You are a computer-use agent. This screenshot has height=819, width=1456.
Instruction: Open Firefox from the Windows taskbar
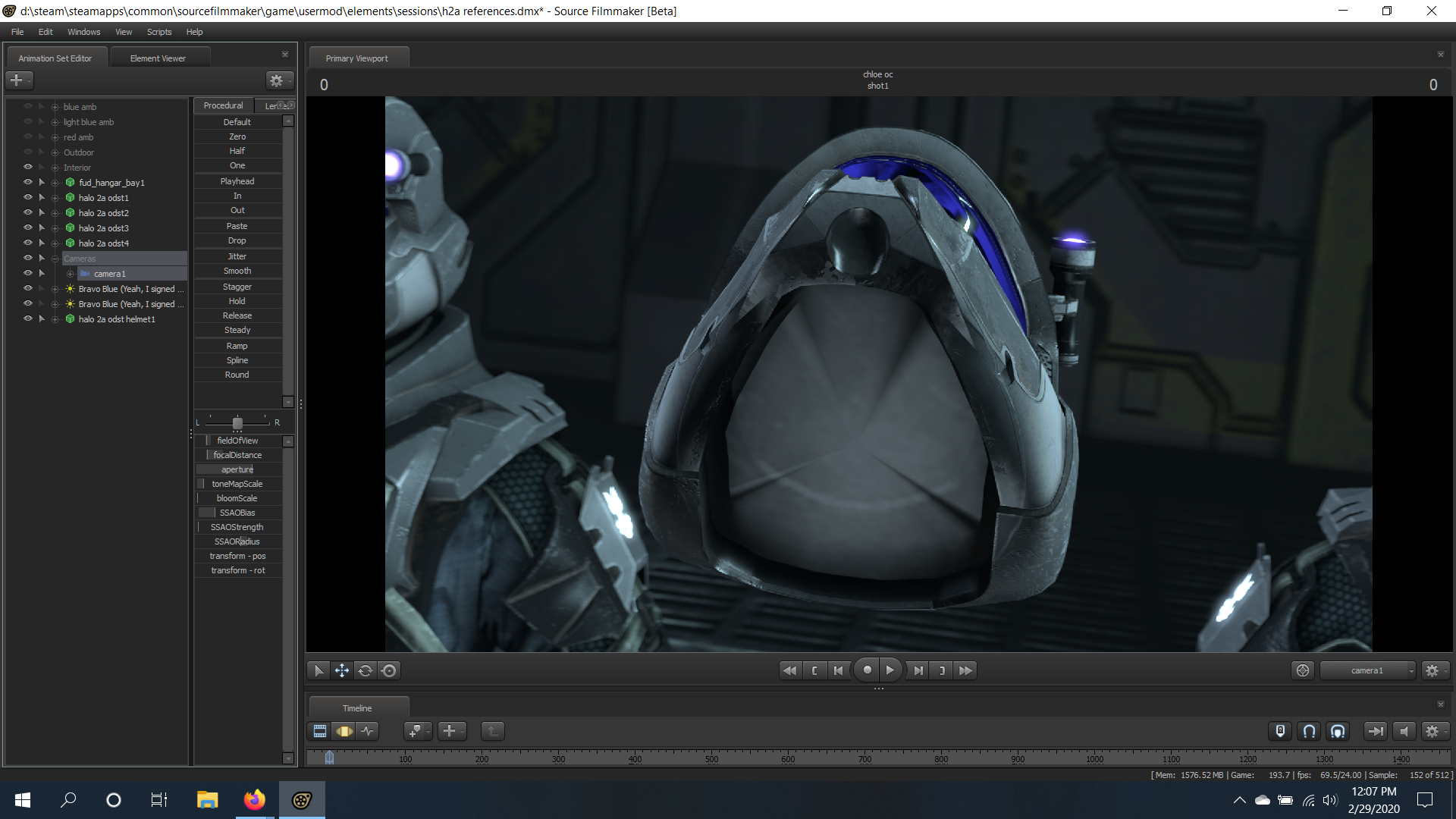pos(255,799)
